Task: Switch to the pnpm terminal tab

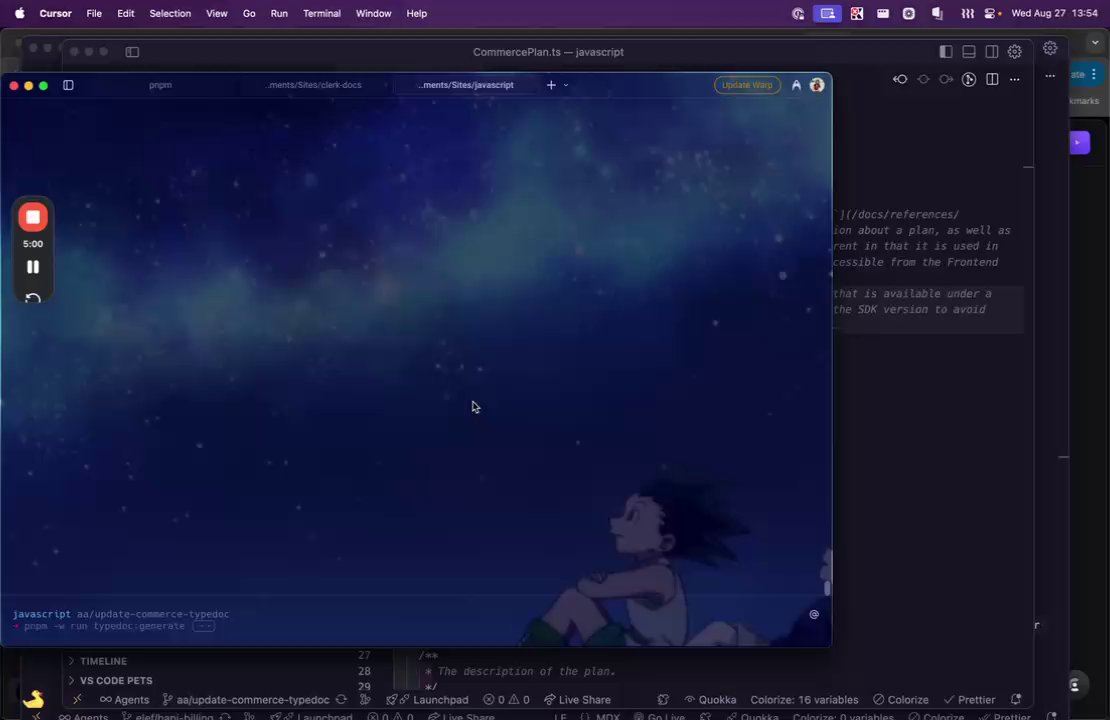Action: tap(160, 85)
